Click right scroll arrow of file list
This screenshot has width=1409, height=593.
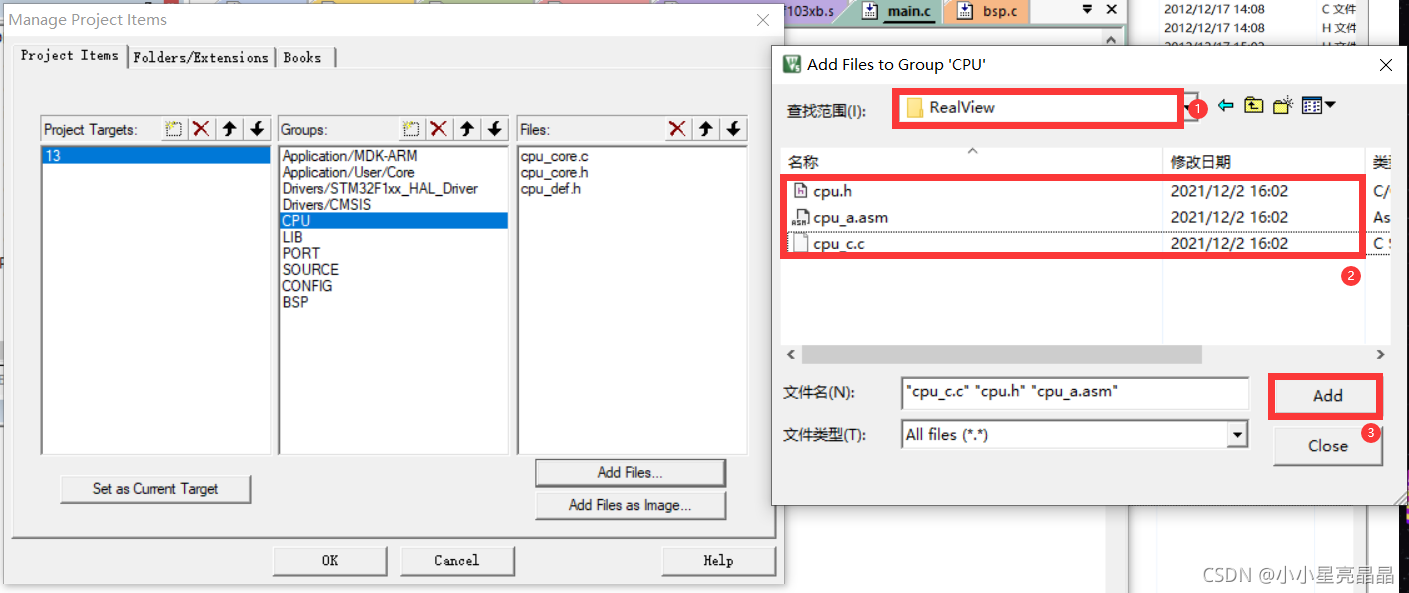click(x=1380, y=354)
